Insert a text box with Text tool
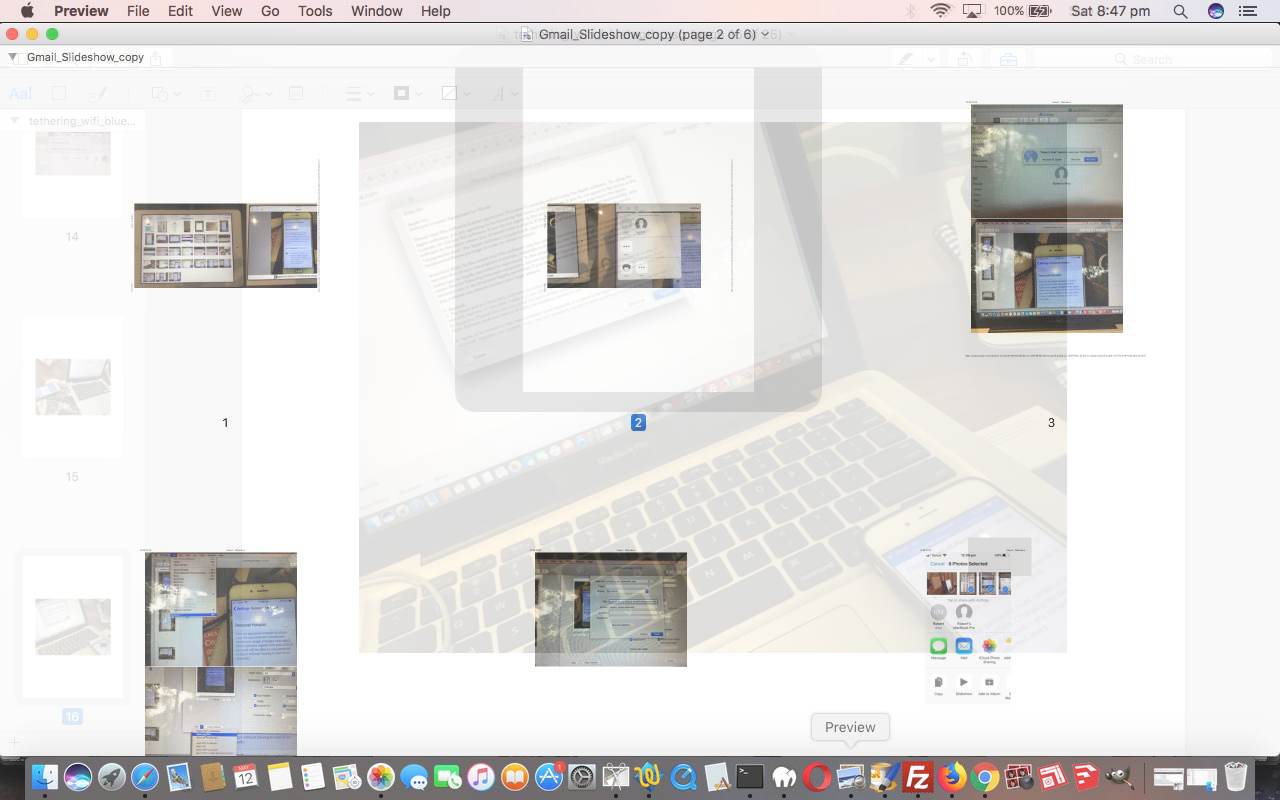 pos(208,93)
